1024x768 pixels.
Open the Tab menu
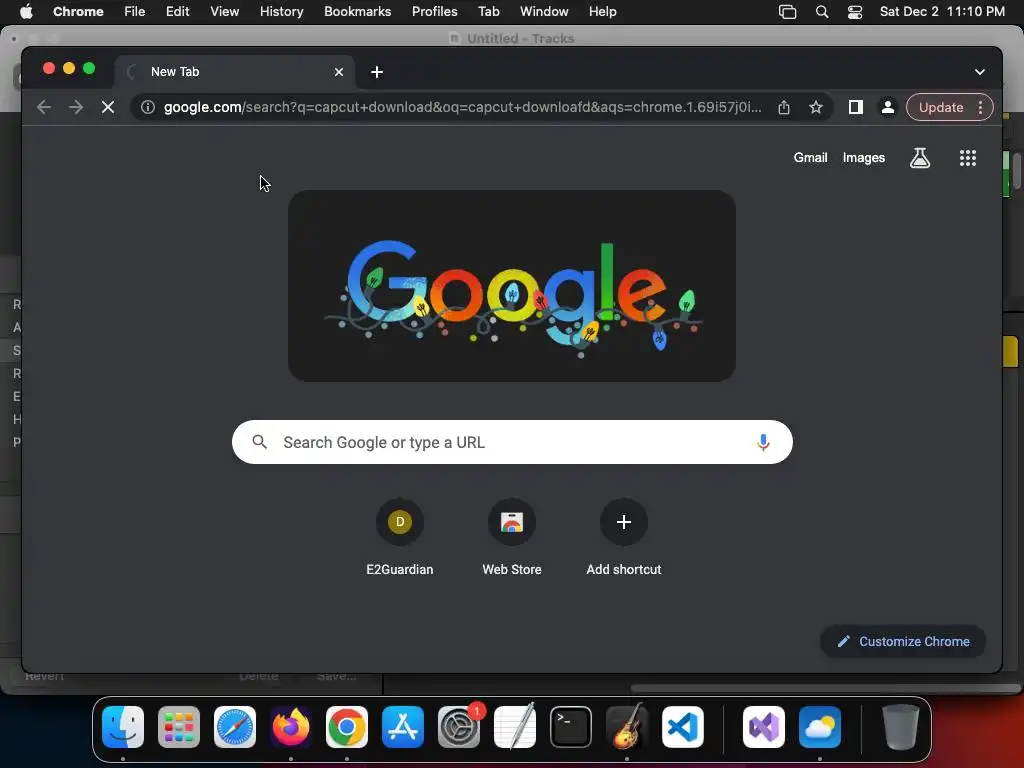pos(488,12)
